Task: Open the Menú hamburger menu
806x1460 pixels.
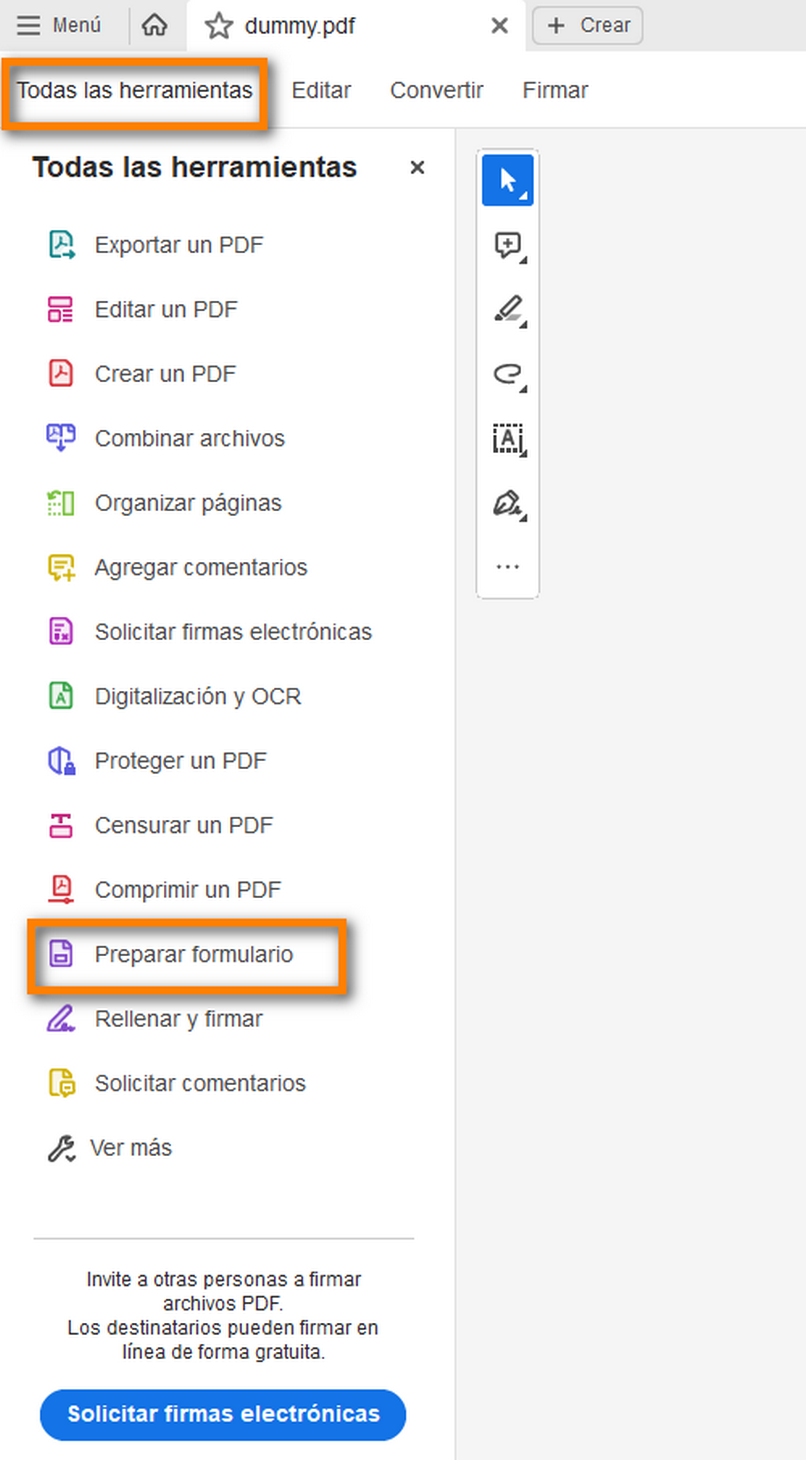Action: [x=62, y=25]
